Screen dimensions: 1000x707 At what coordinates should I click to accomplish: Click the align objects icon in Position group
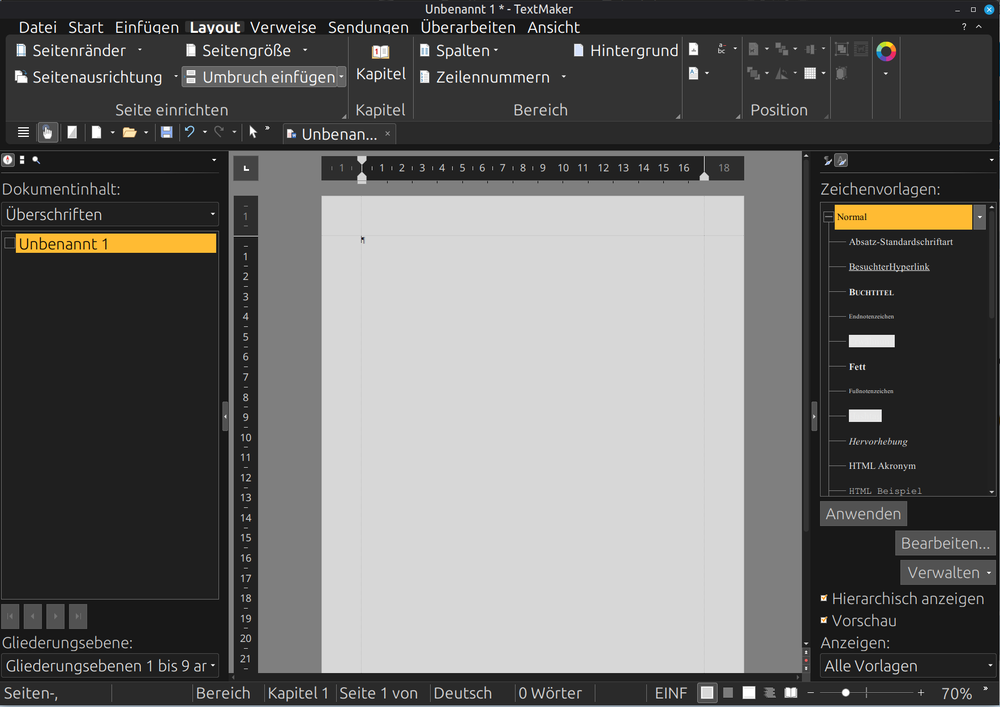coord(810,49)
